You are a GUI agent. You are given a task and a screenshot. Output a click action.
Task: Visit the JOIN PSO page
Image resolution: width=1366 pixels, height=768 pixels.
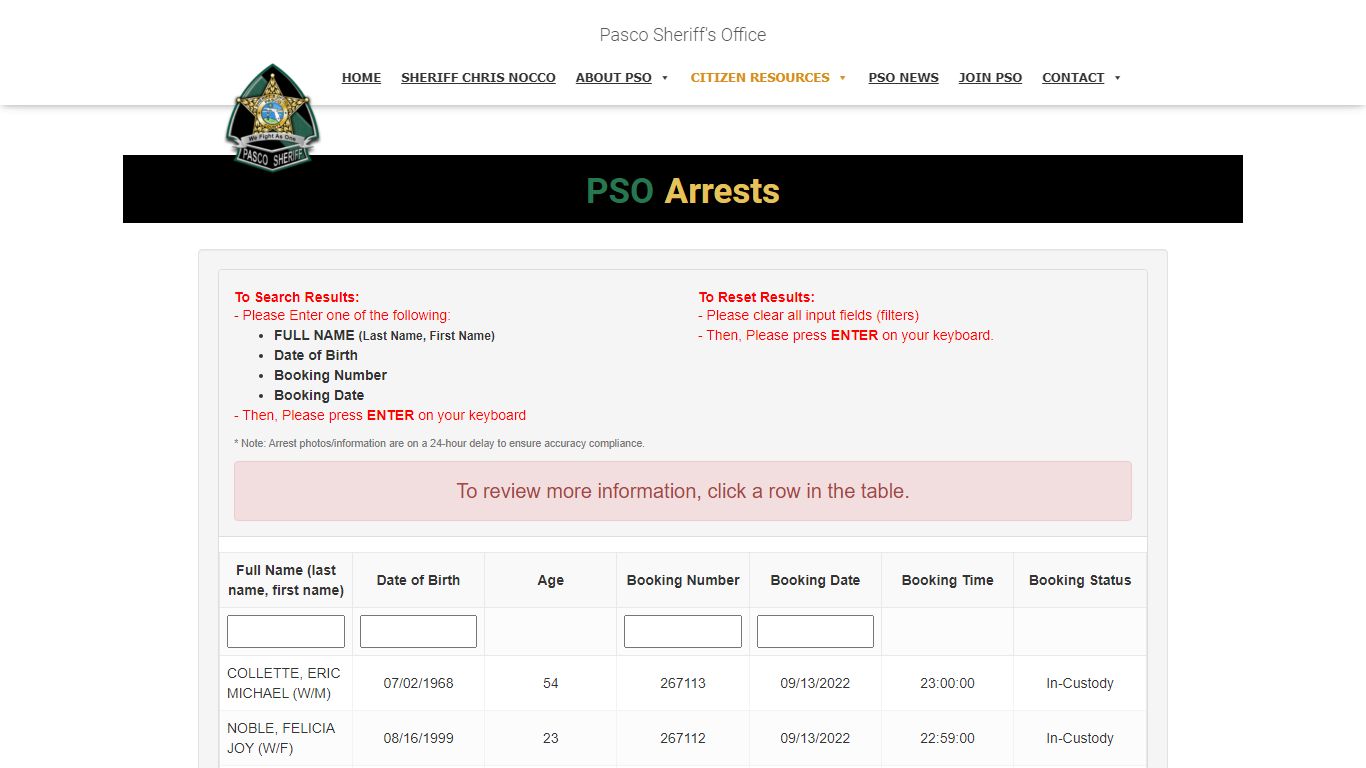[990, 77]
